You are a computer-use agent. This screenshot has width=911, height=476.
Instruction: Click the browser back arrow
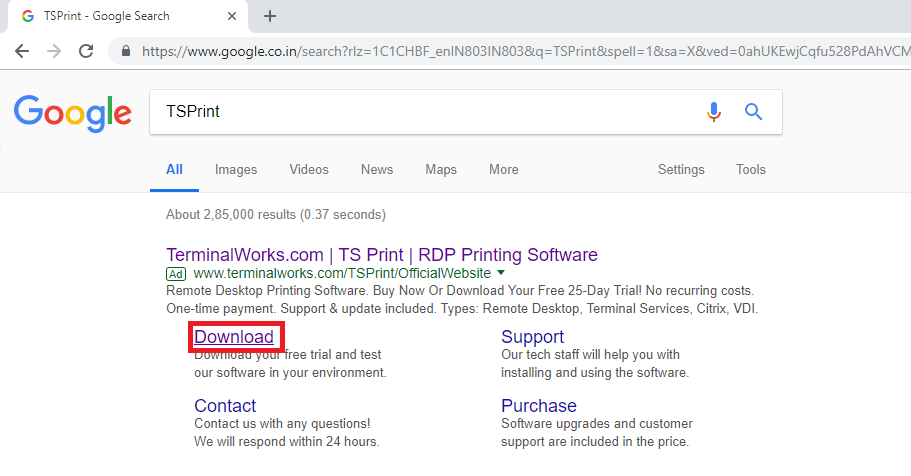(22, 51)
